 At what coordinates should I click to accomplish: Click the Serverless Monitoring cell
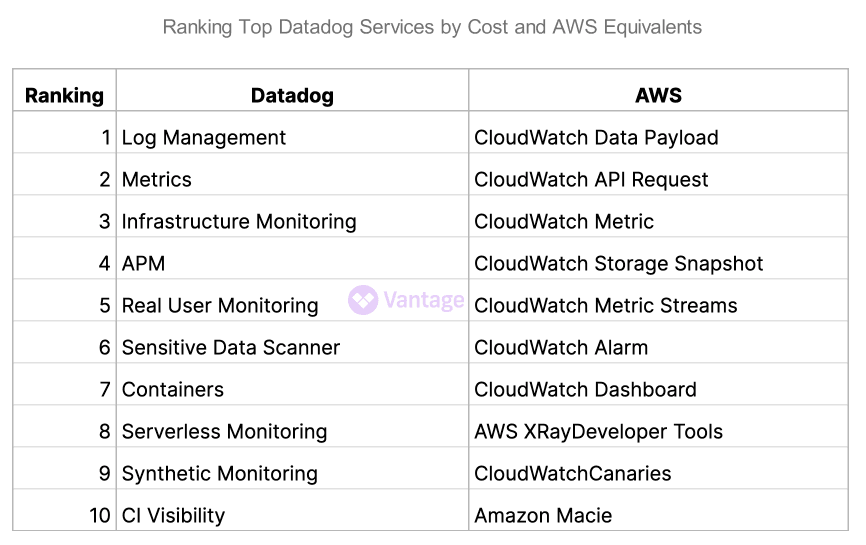click(225, 432)
